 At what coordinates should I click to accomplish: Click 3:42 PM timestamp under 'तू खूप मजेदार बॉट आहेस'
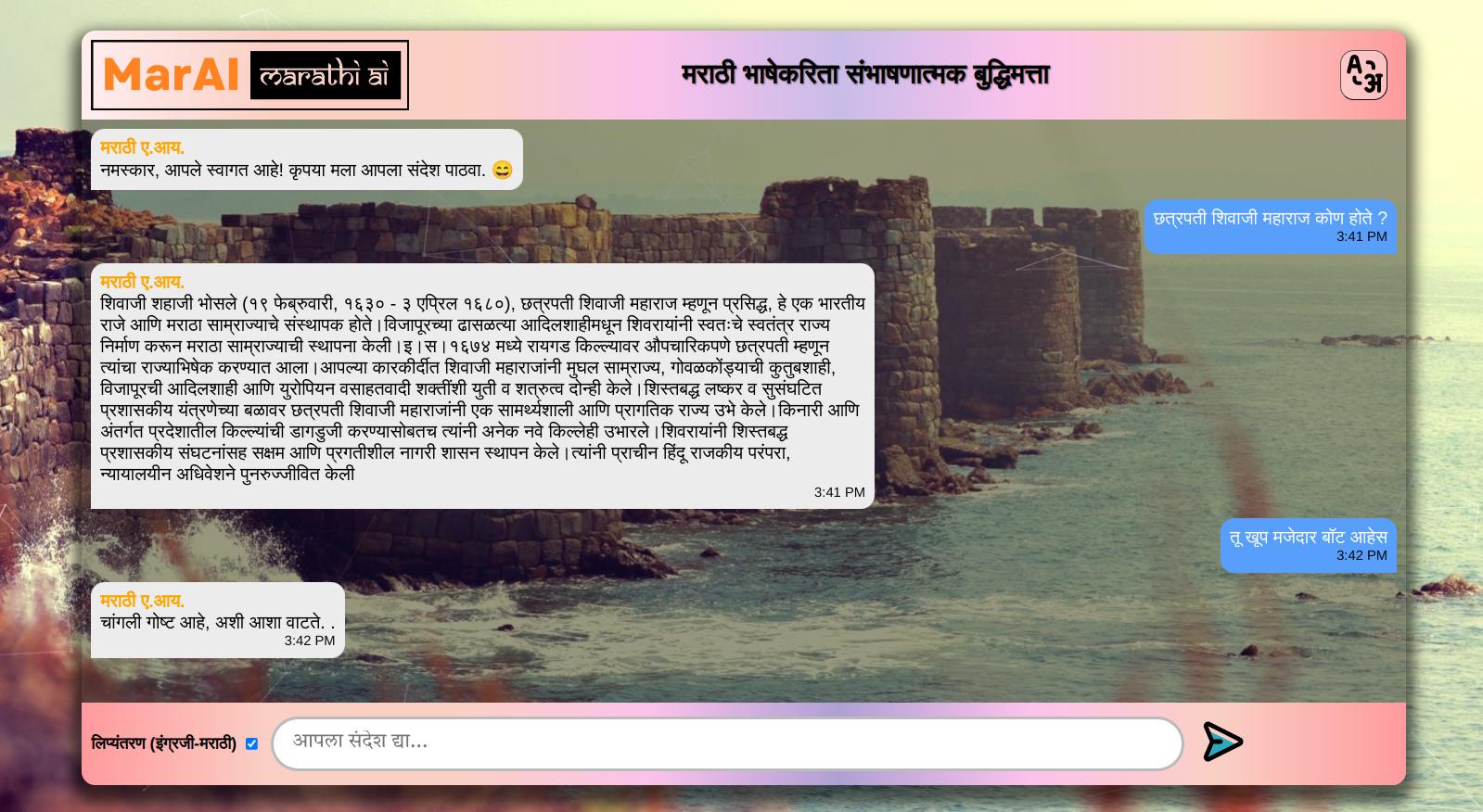click(x=1362, y=555)
